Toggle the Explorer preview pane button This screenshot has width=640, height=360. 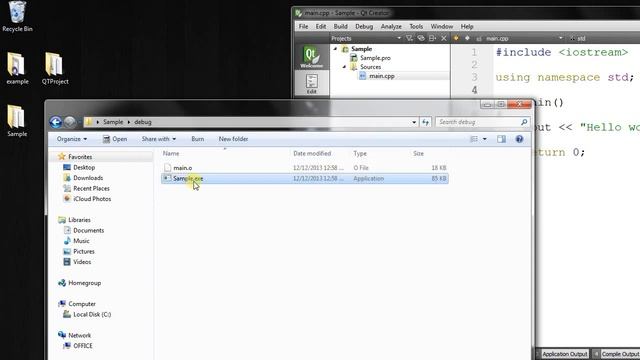pyautogui.click(x=501, y=139)
